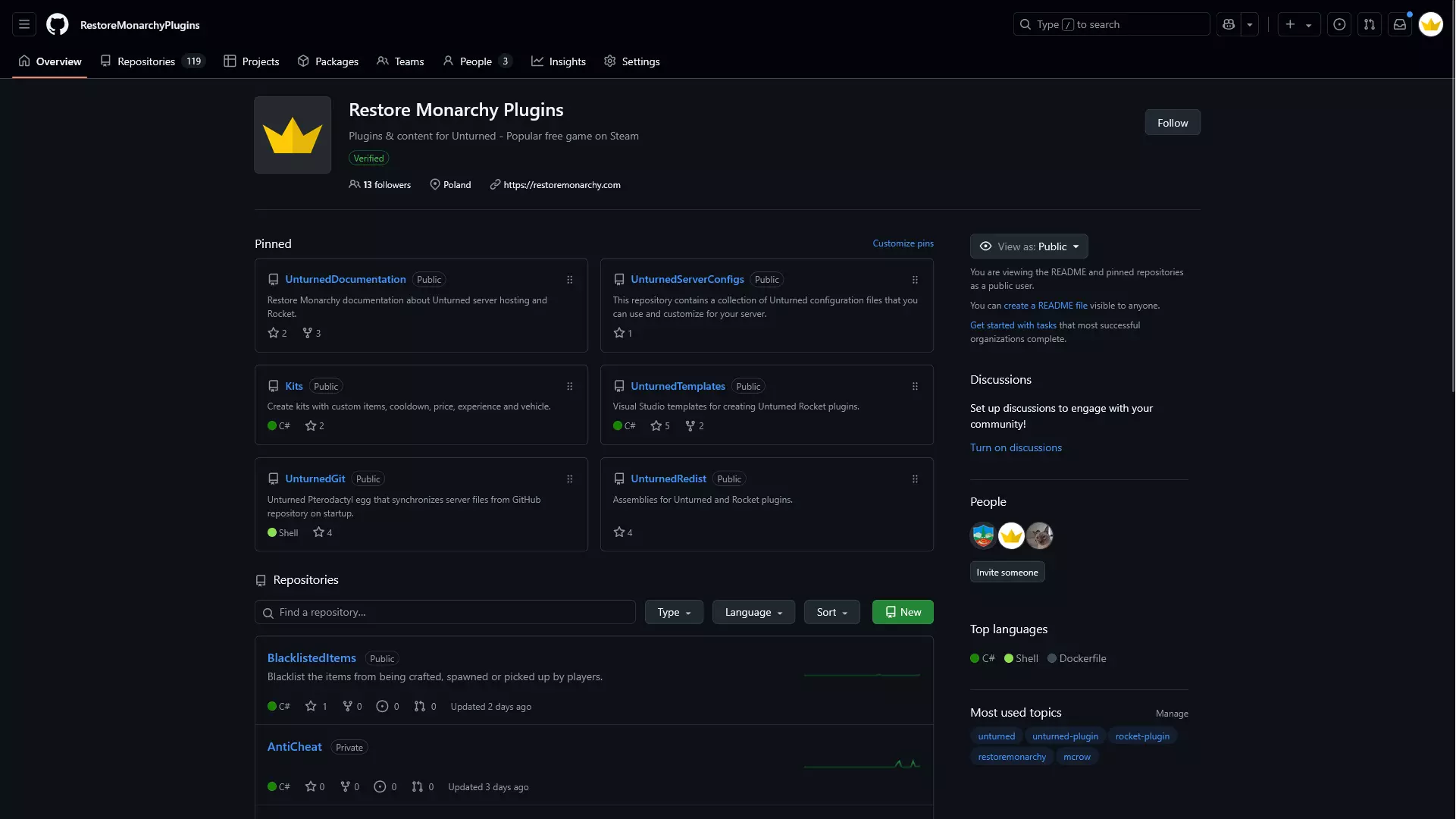View the 13 followers list

tap(380, 185)
